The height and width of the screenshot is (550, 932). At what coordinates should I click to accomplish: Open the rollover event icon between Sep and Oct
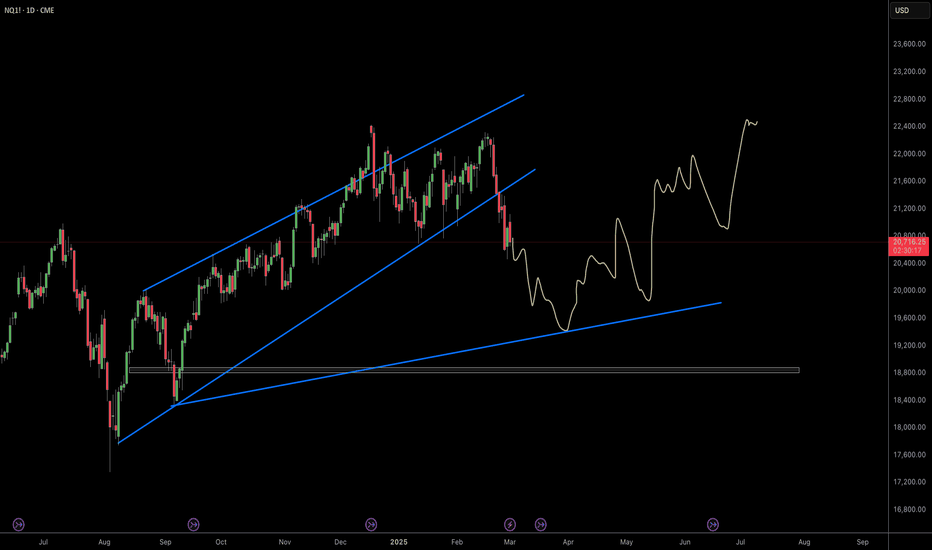point(193,524)
